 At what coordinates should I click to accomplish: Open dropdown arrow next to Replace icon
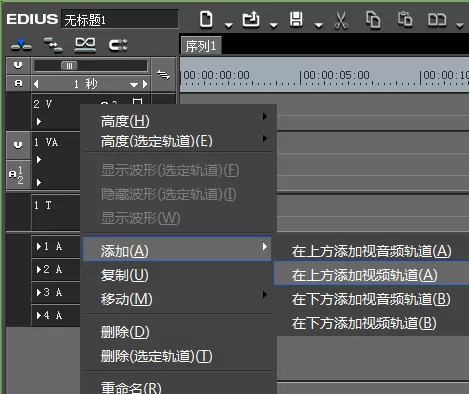point(460,25)
